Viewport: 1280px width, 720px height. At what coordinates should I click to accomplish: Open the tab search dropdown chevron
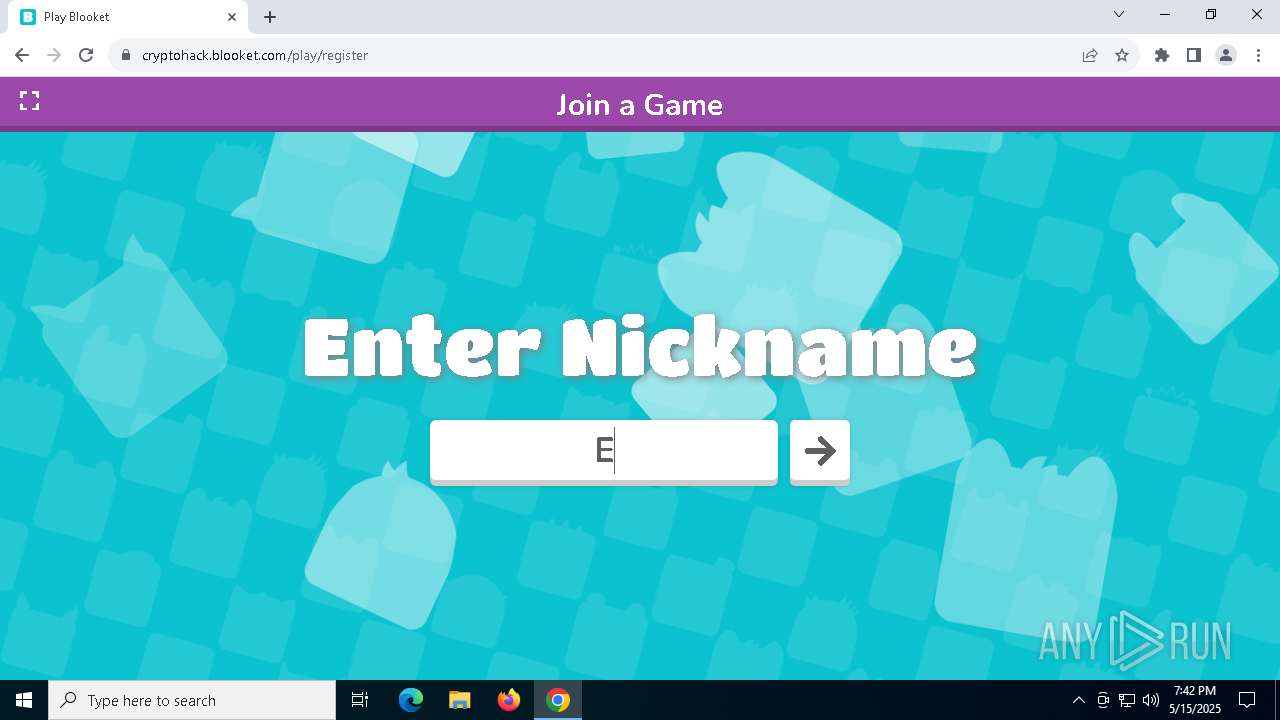coord(1119,15)
